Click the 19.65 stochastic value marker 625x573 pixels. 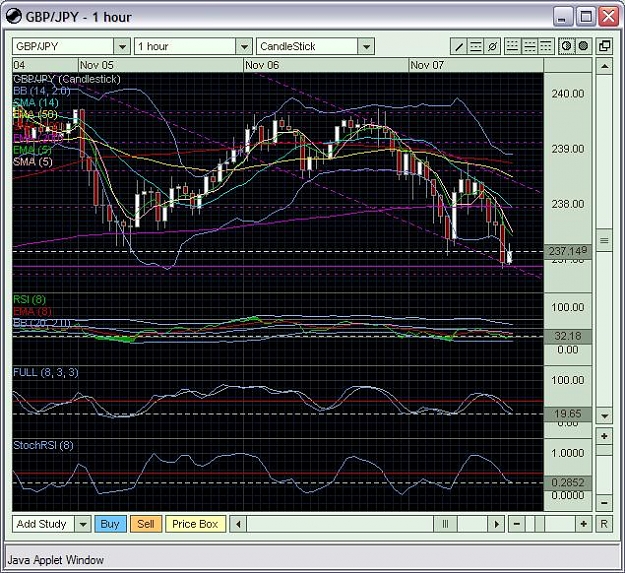pyautogui.click(x=568, y=414)
